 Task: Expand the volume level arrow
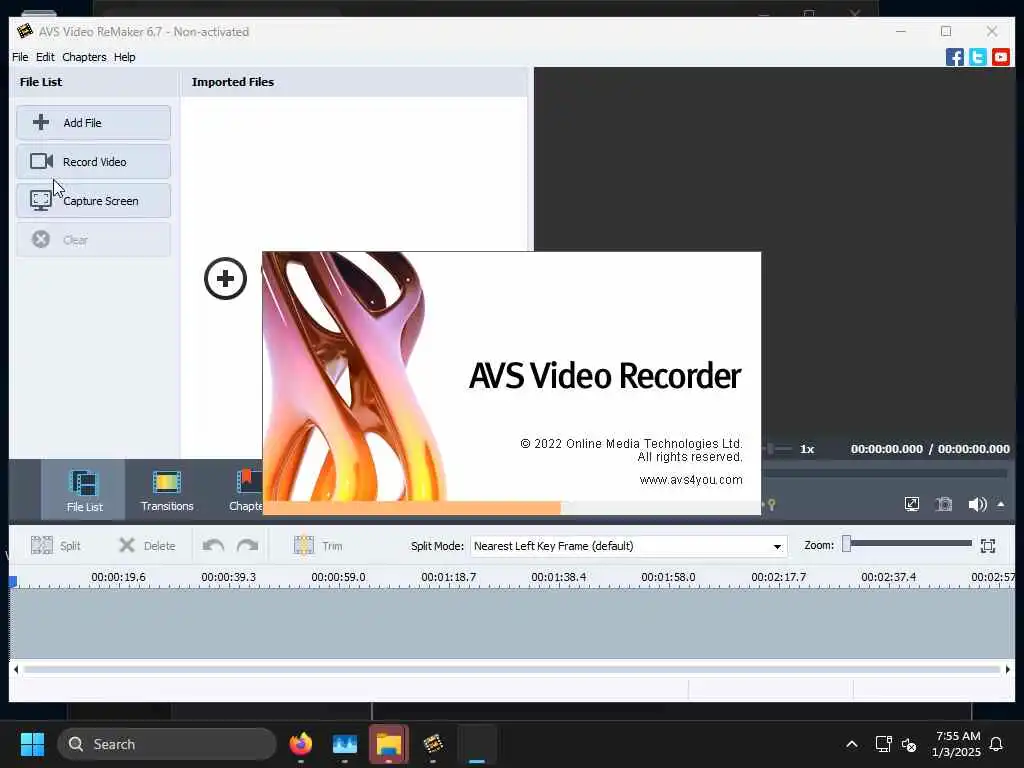pos(1000,504)
